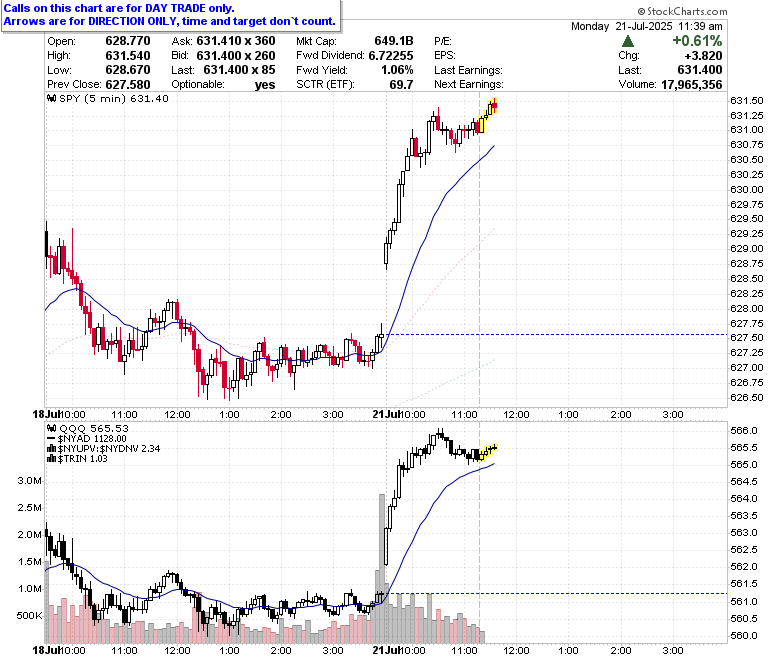Click the bar icon next to $TRIN
Screen dimensions: 780x659
click(51, 459)
